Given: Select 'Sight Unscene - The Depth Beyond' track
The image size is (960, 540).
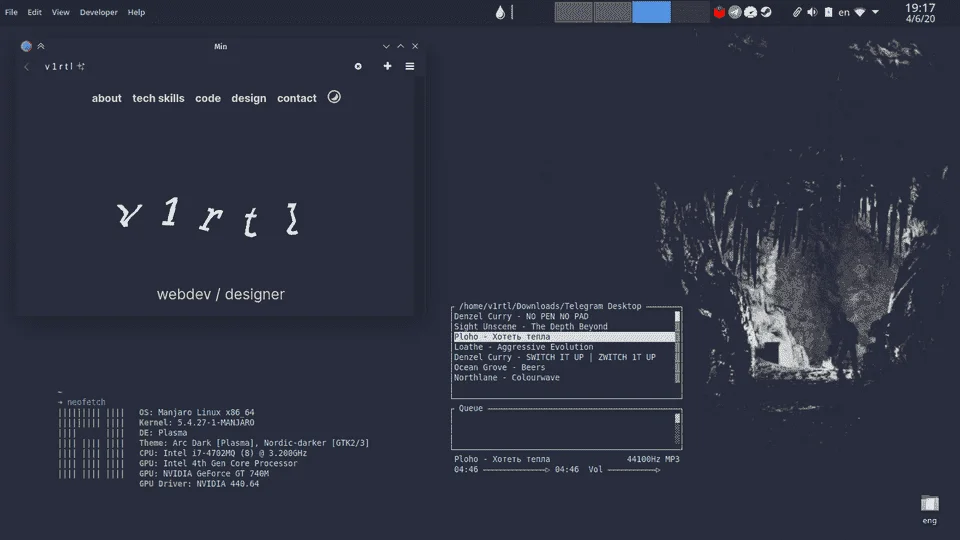Looking at the screenshot, I should 531,326.
